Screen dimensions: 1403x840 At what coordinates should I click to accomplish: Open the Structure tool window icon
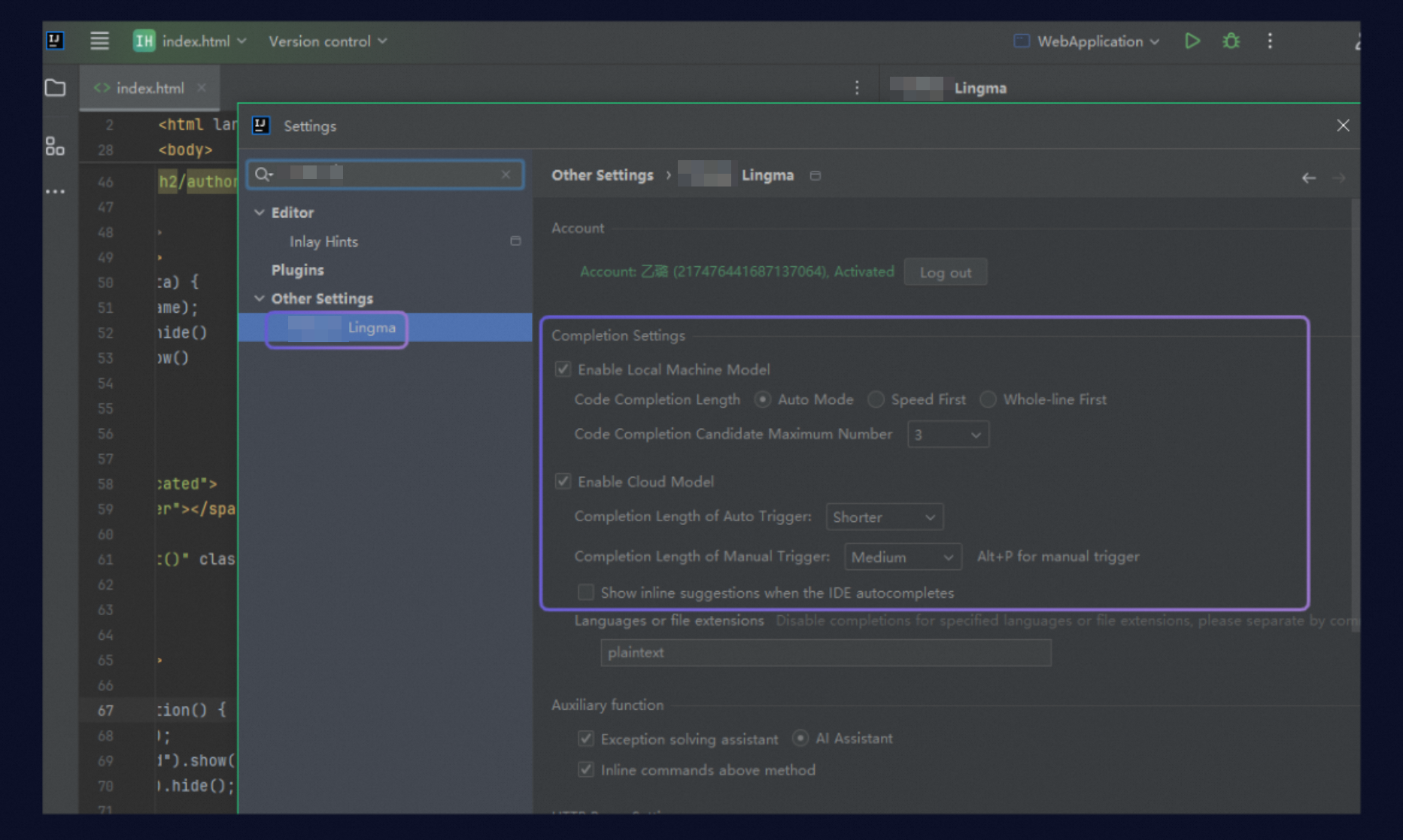[55, 146]
